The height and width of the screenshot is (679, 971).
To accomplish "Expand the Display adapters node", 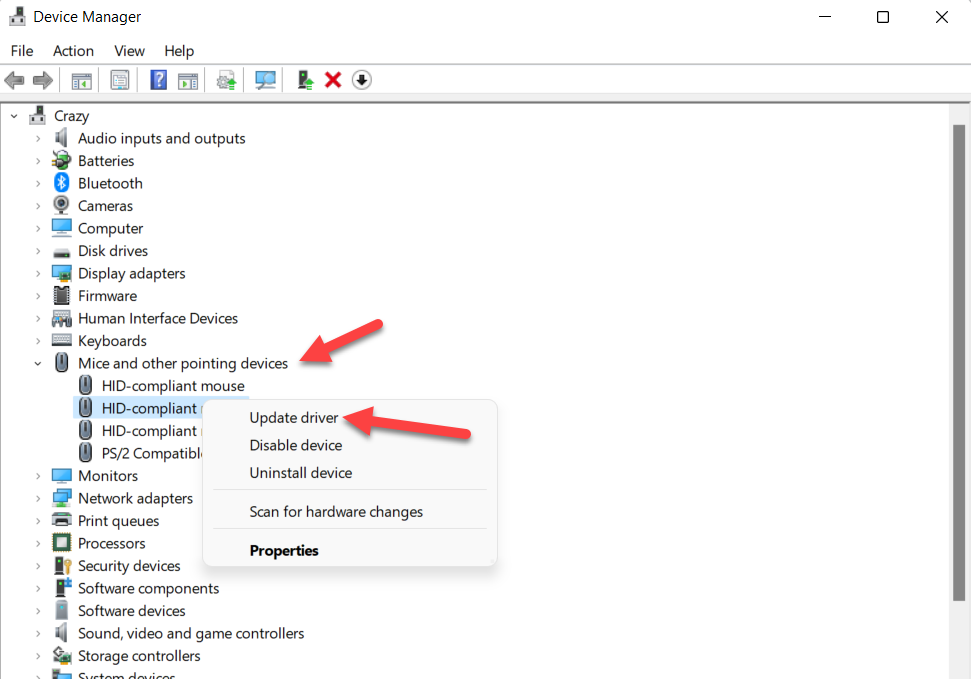I will tap(39, 274).
